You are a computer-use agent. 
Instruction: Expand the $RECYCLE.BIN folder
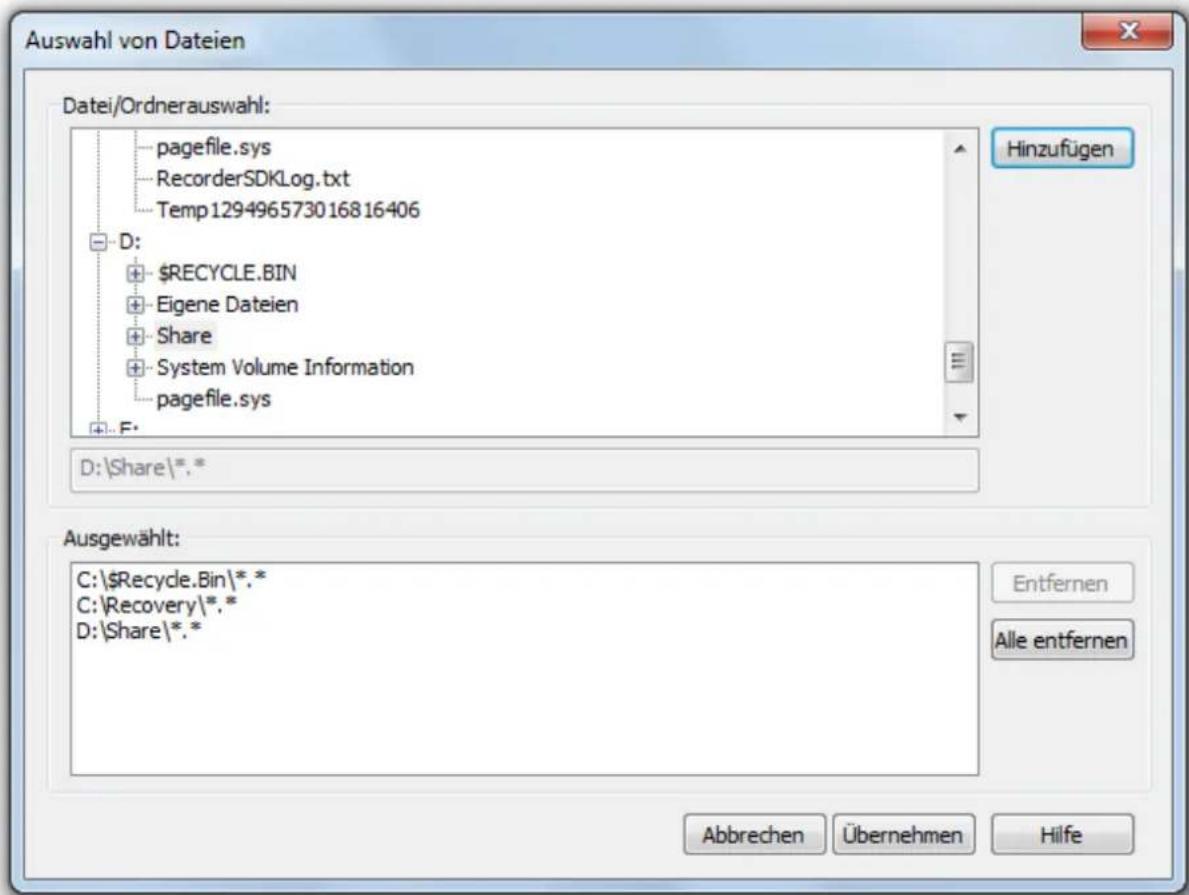click(135, 273)
